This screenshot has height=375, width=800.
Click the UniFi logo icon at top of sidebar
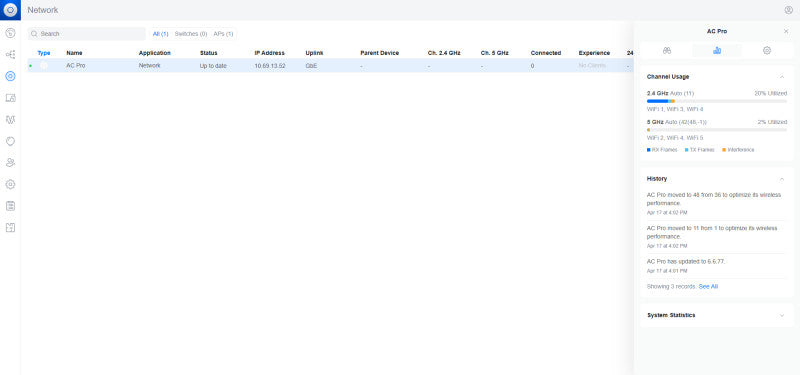pyautogui.click(x=10, y=10)
